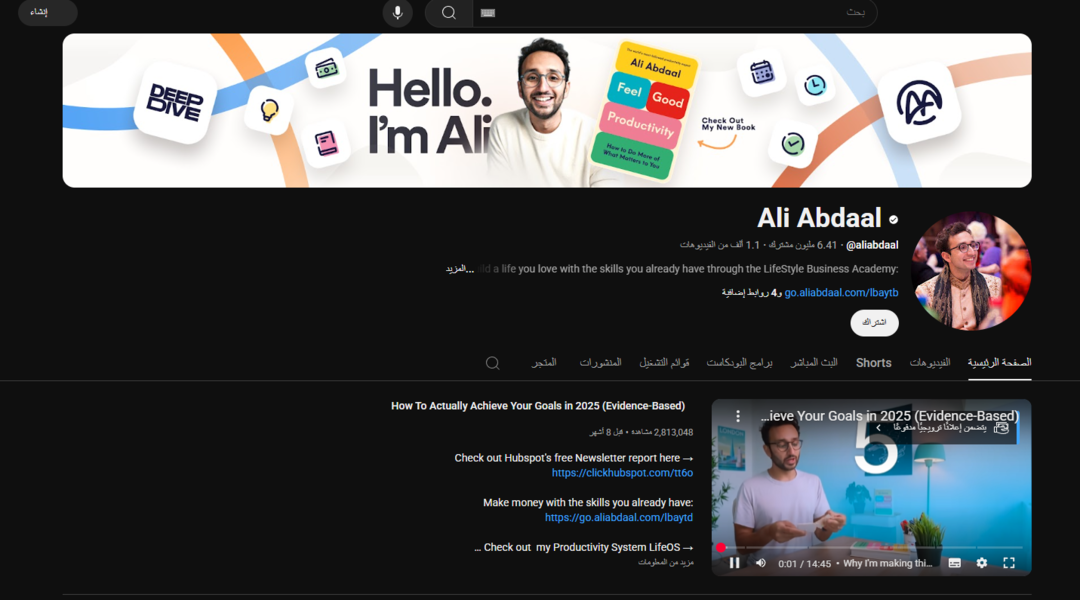Open the on-screen keyboard icon in search bar
The height and width of the screenshot is (600, 1080).
[488, 12]
